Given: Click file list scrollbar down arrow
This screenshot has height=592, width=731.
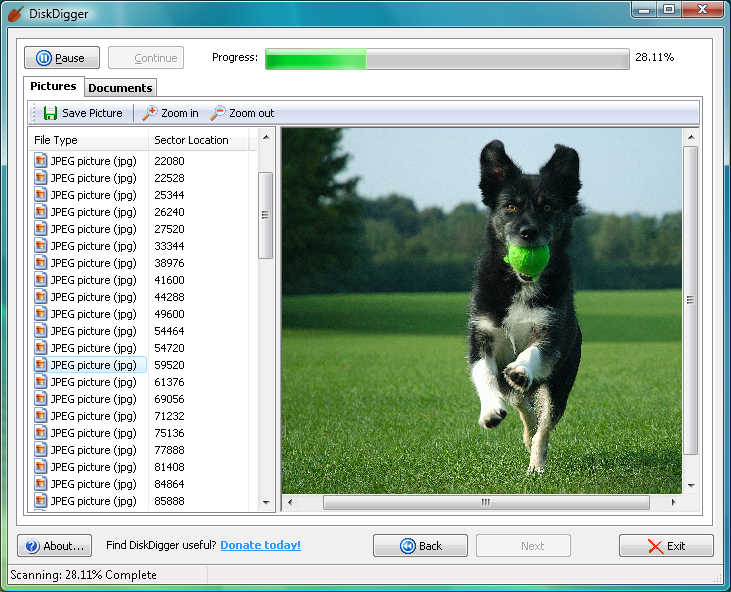Looking at the screenshot, I should [x=266, y=503].
